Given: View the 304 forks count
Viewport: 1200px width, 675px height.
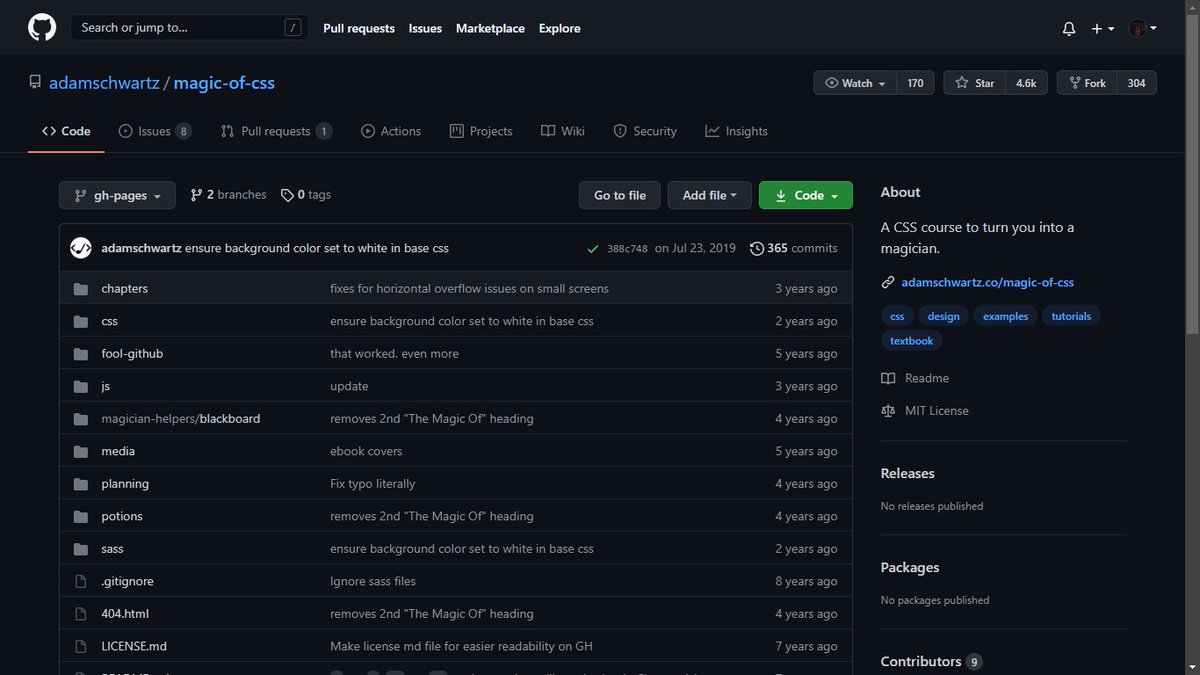Looking at the screenshot, I should [1137, 83].
